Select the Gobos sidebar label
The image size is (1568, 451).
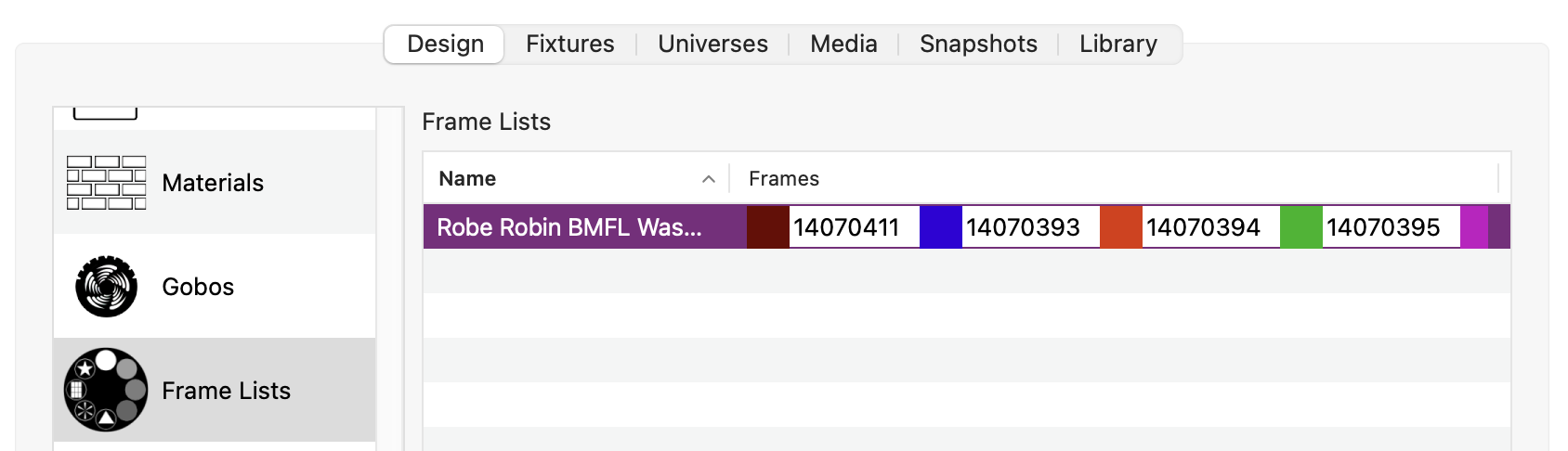pyautogui.click(x=198, y=287)
